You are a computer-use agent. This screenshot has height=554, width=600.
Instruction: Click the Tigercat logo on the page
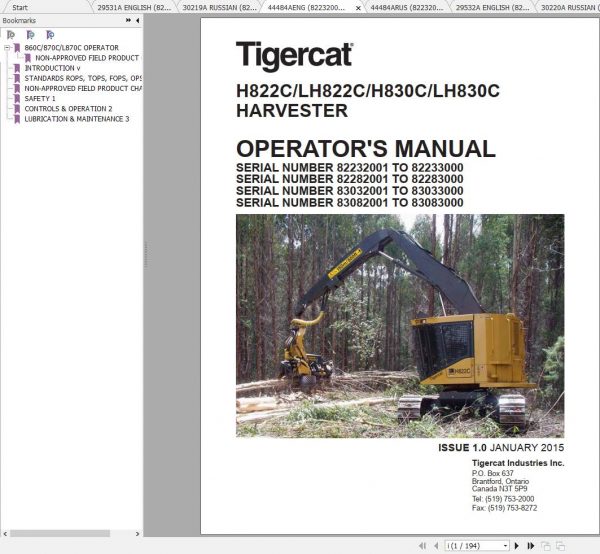point(294,56)
